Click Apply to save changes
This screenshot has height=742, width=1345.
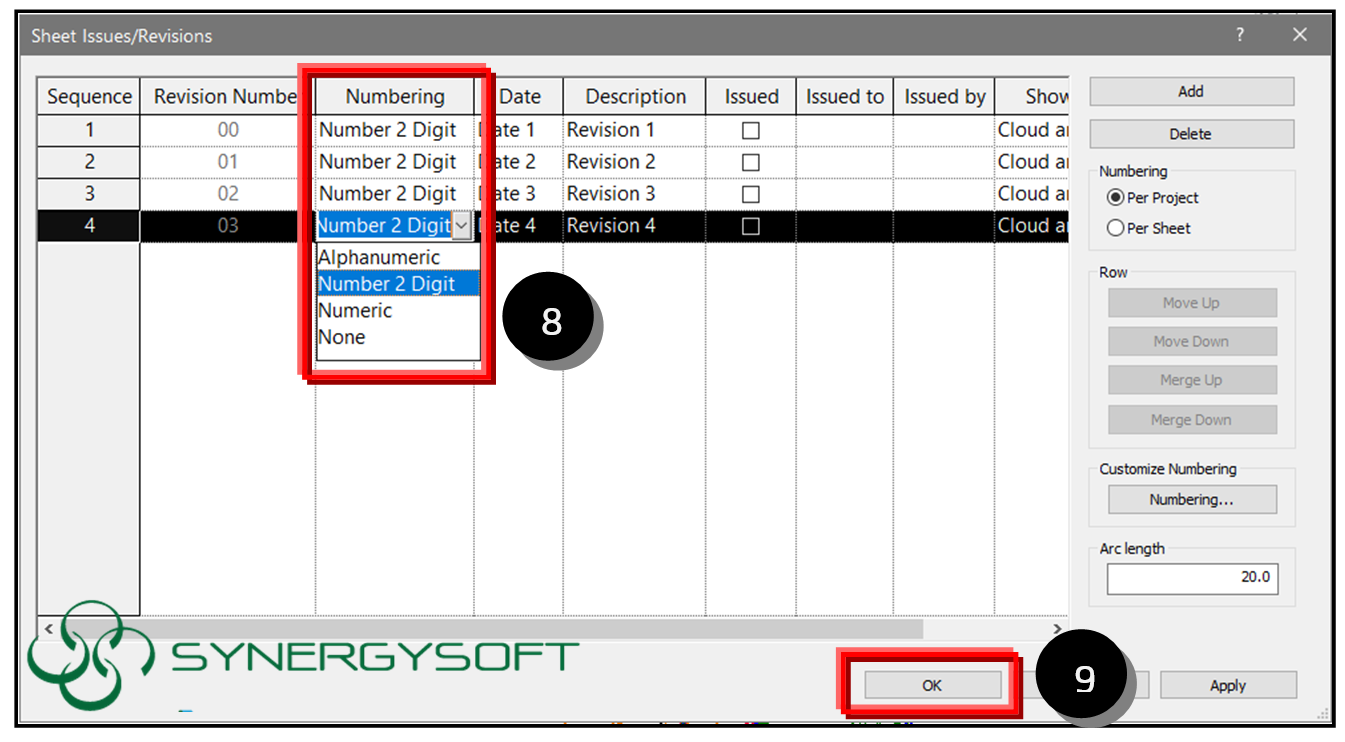1228,685
